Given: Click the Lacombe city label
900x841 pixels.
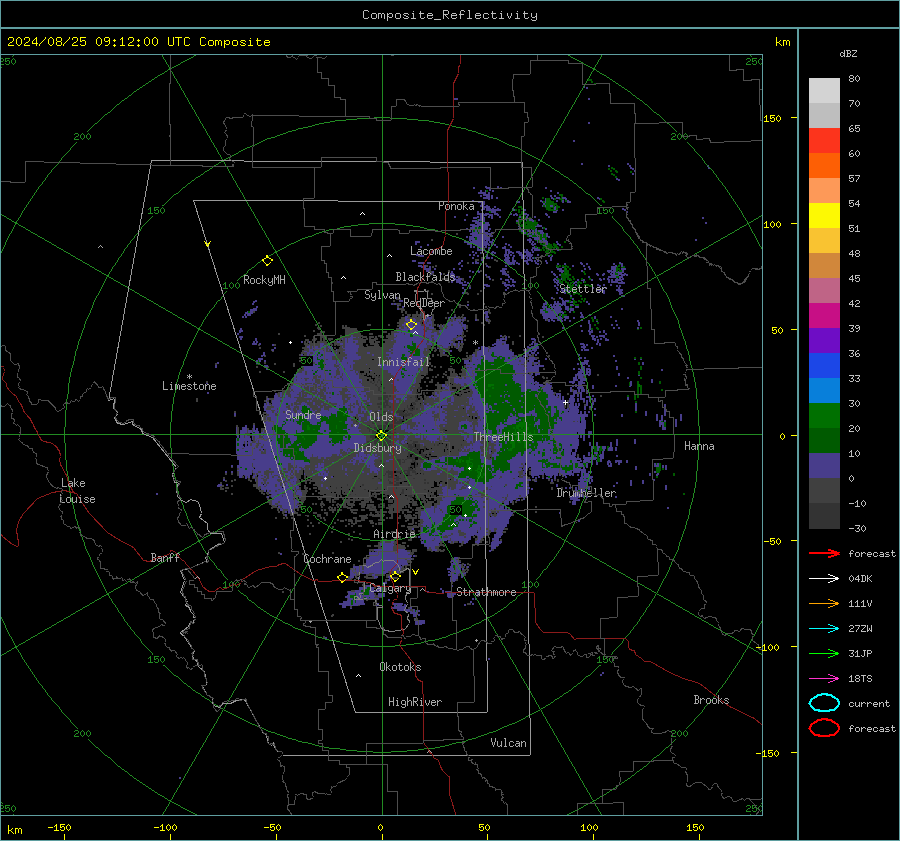Looking at the screenshot, I should pyautogui.click(x=431, y=251).
